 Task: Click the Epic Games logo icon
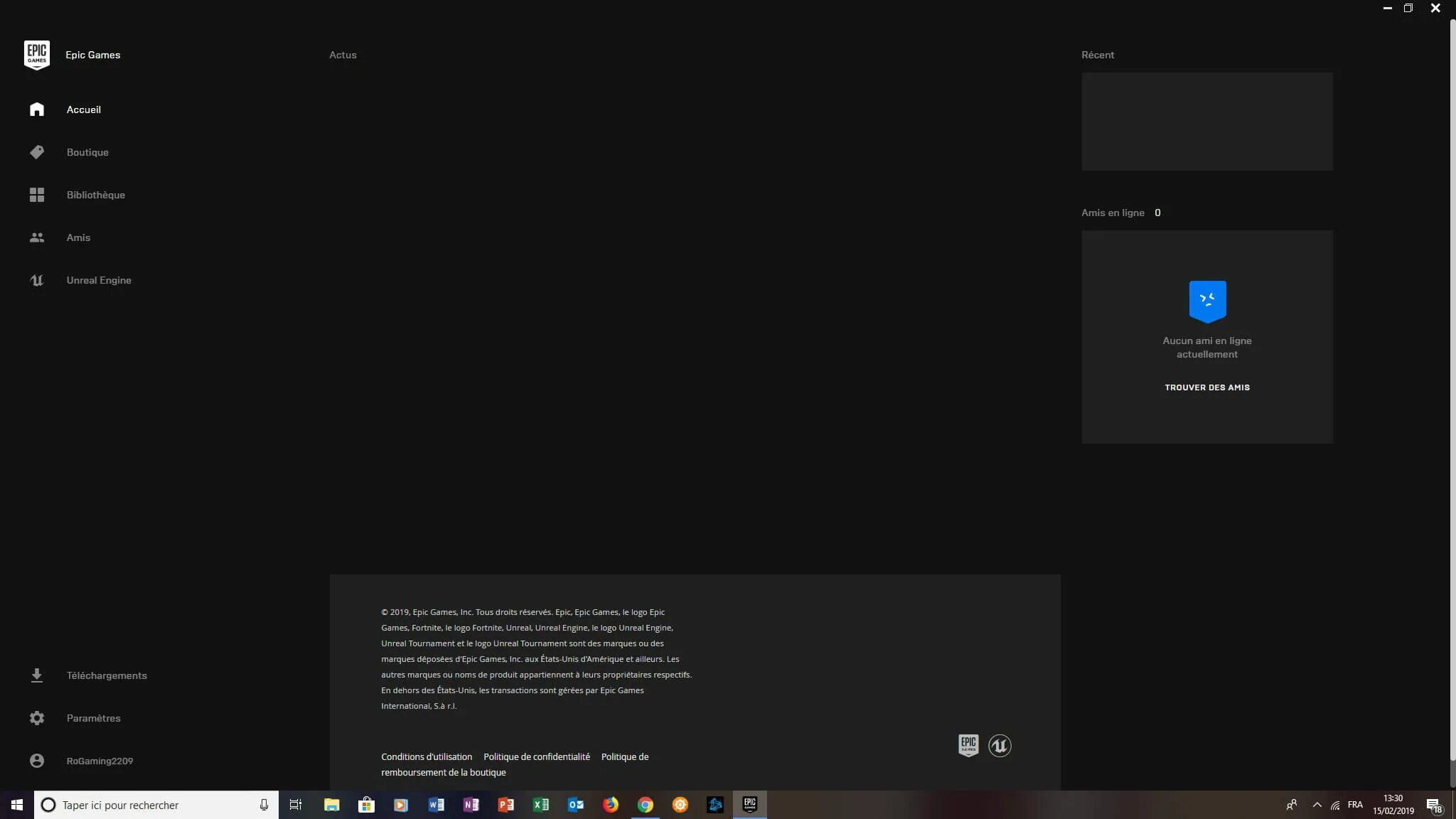click(x=36, y=55)
